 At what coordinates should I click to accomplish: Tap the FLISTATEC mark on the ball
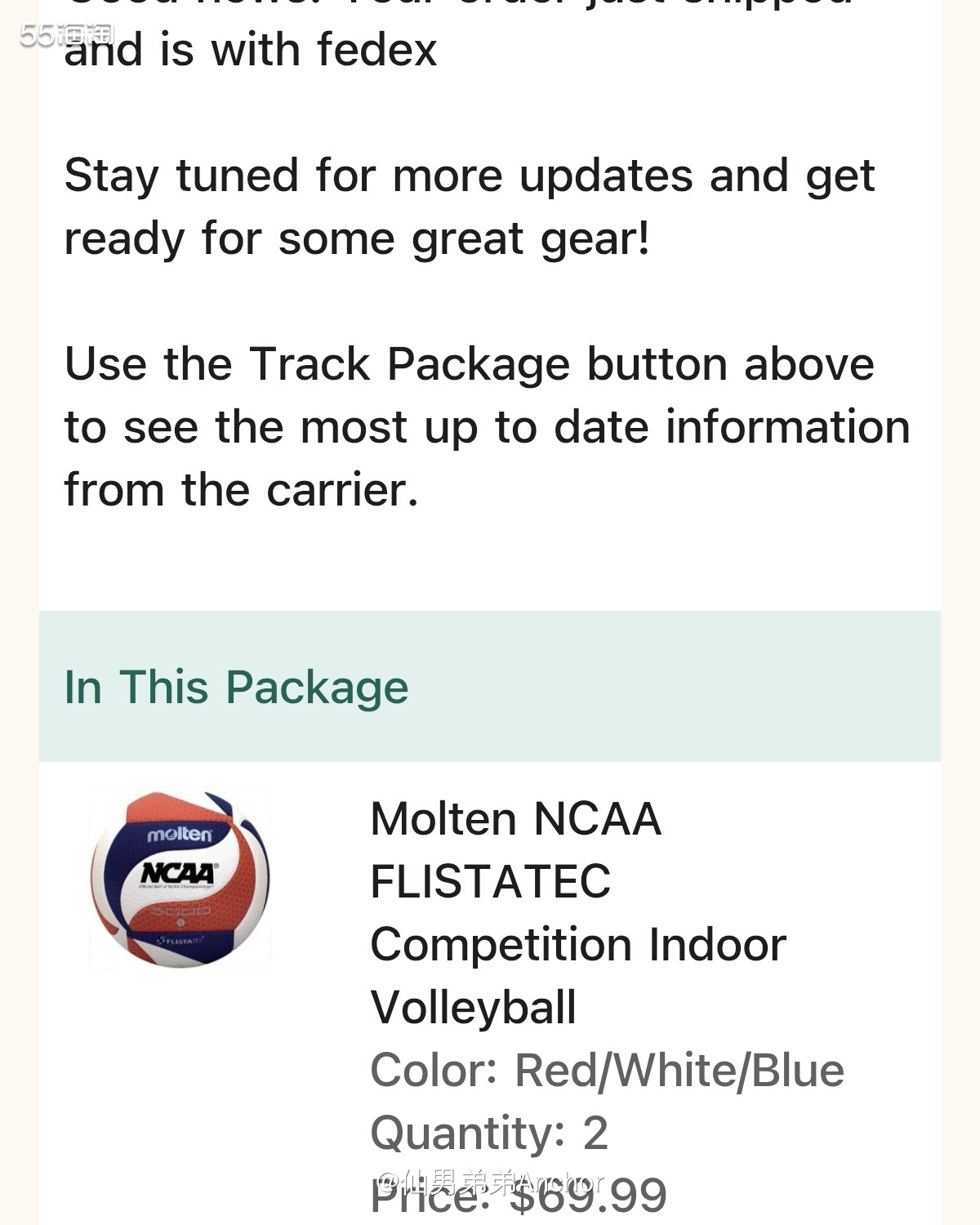(181, 940)
